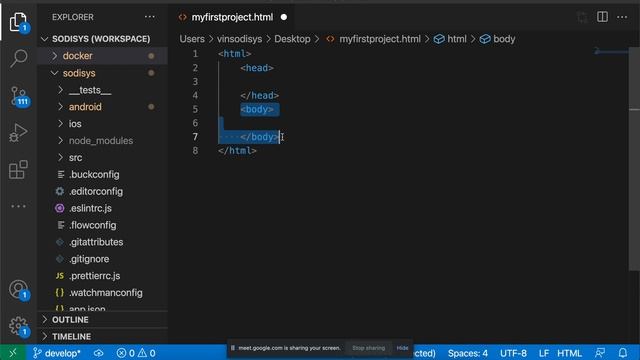Click the remote window indicator in status bar
The width and height of the screenshot is (640, 360).
click(13, 353)
